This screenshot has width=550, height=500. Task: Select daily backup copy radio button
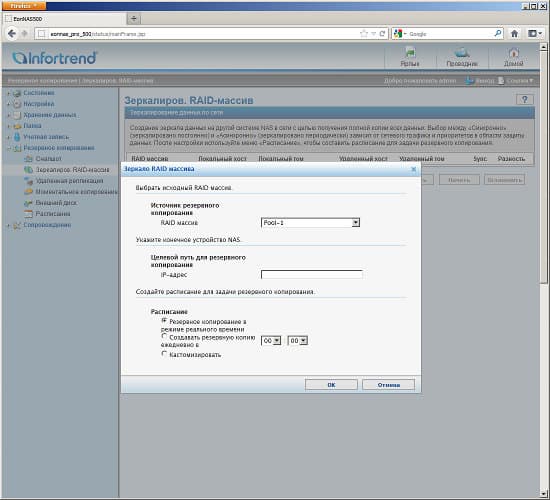point(164,336)
